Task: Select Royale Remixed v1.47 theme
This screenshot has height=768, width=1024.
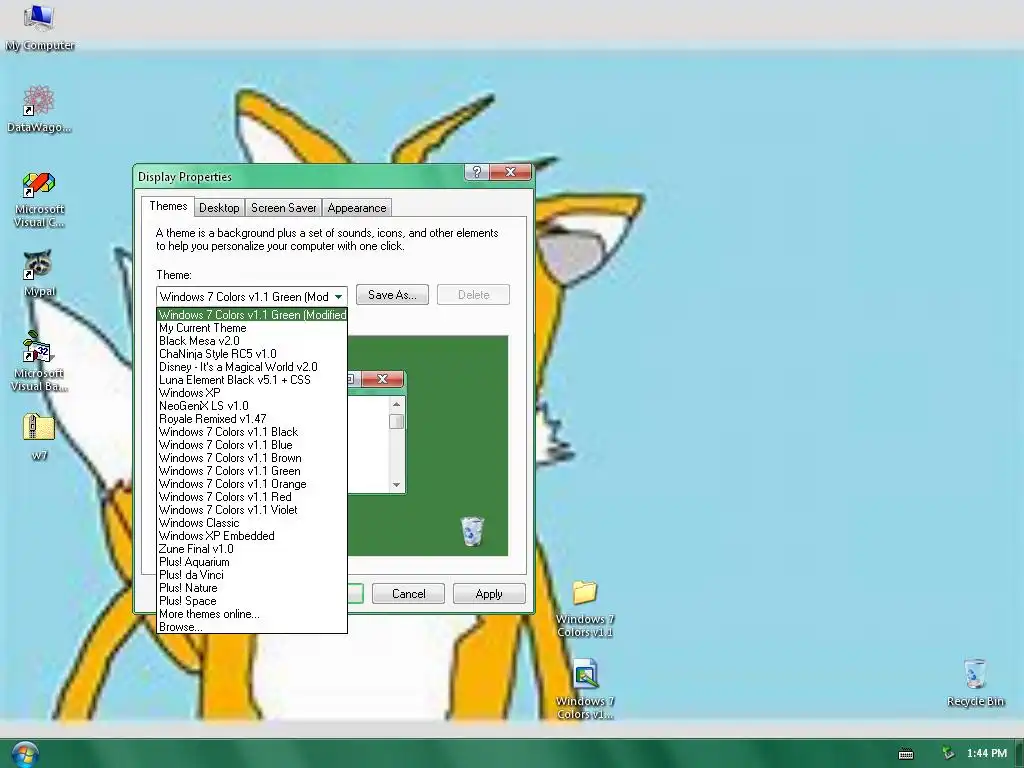Action: [252, 419]
